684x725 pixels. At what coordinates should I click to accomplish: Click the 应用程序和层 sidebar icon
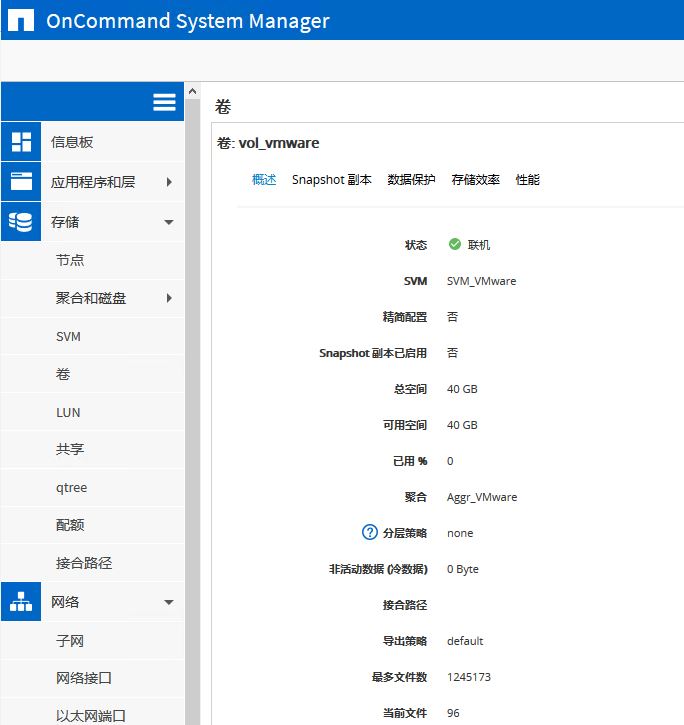[21, 182]
